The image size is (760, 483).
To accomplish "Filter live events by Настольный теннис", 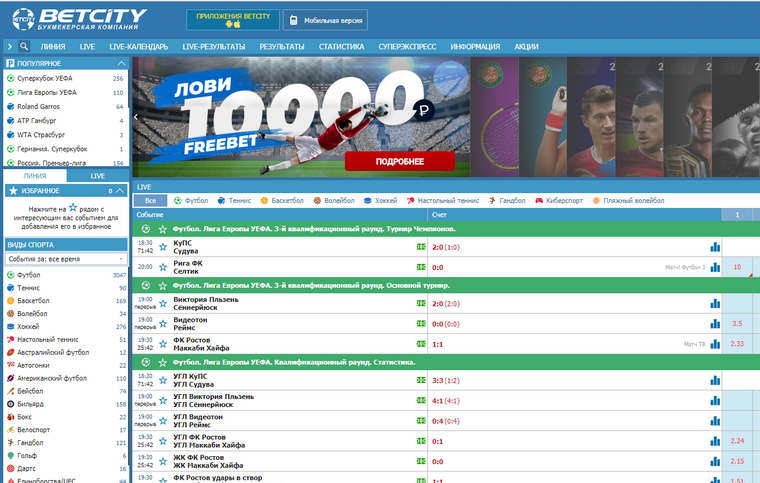I will 443,201.
